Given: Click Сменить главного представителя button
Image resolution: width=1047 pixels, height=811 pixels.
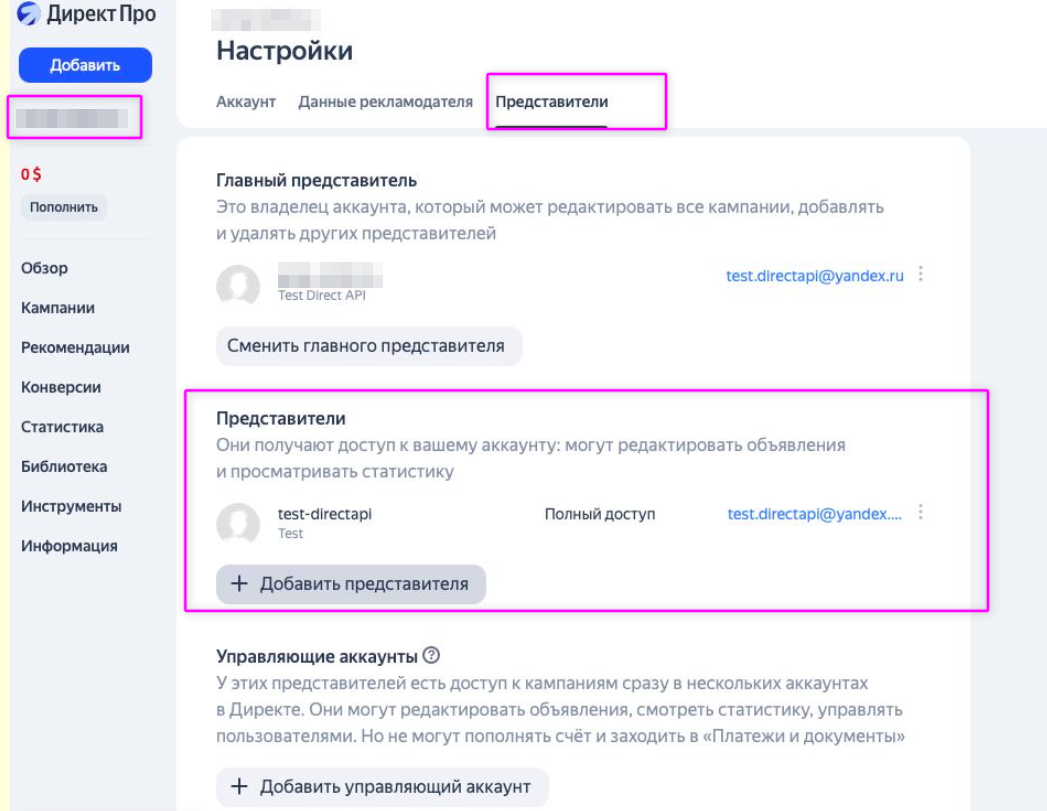Looking at the screenshot, I should click(x=369, y=346).
